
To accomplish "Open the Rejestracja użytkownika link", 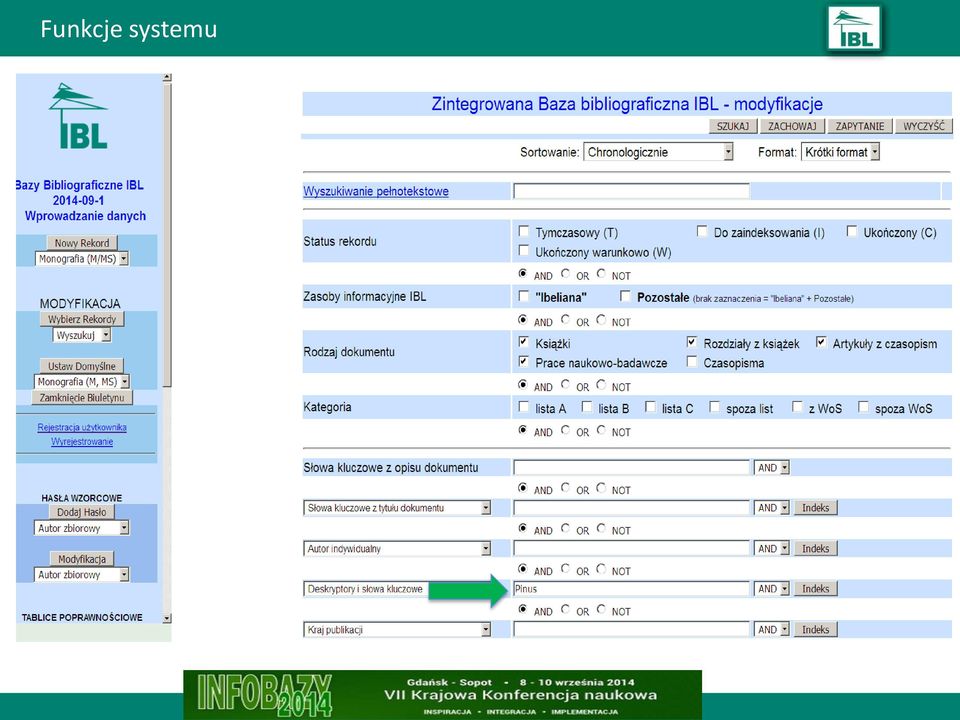I will pos(82,427).
